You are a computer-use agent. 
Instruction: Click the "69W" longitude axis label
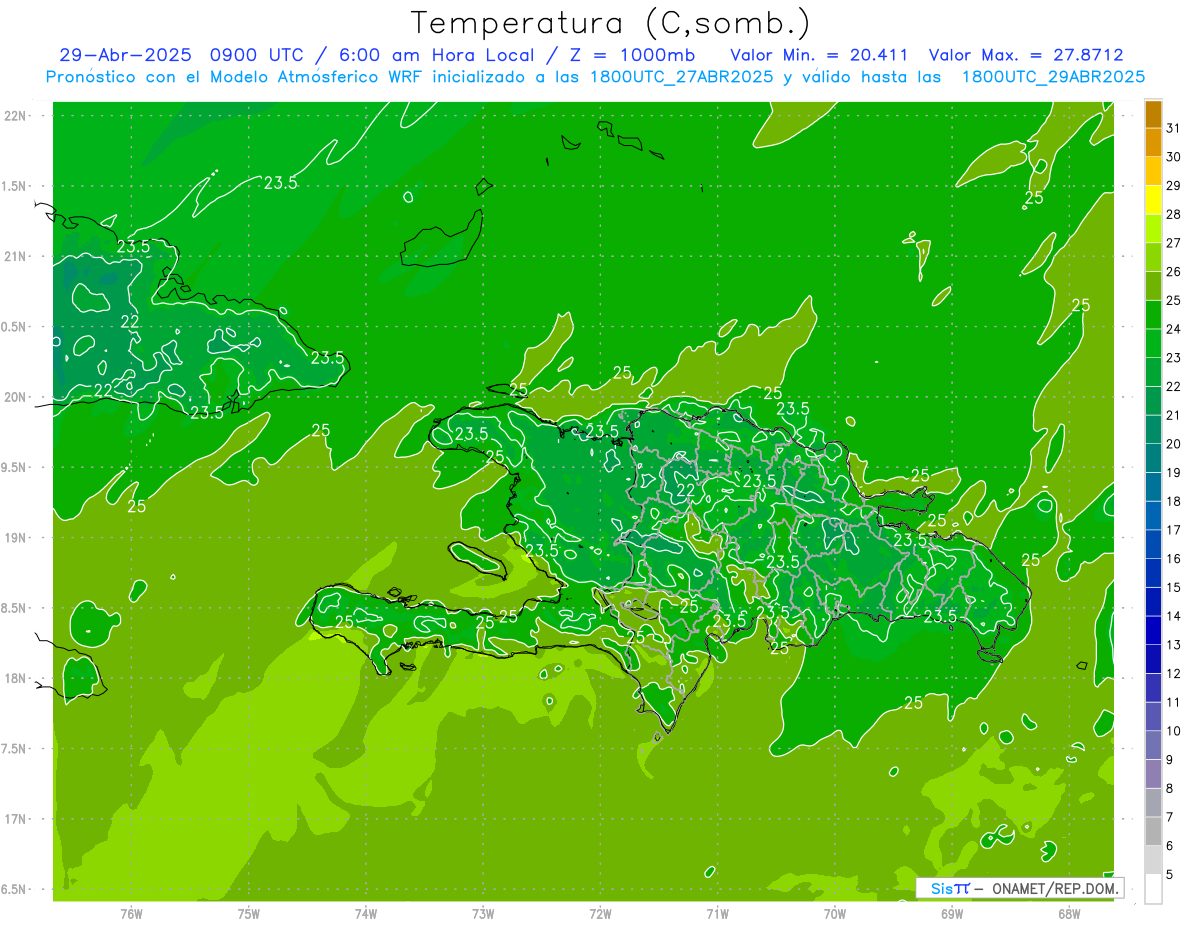click(952, 913)
